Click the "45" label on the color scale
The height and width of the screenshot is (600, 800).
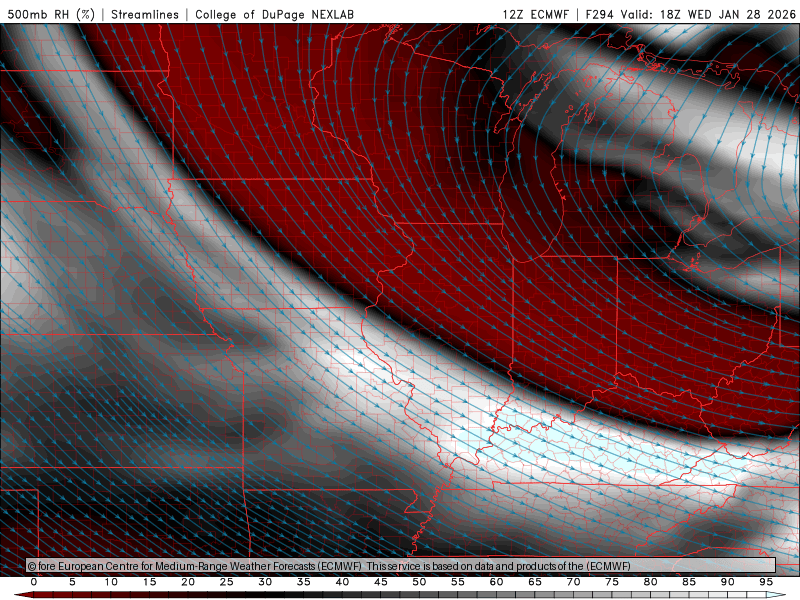point(381,582)
